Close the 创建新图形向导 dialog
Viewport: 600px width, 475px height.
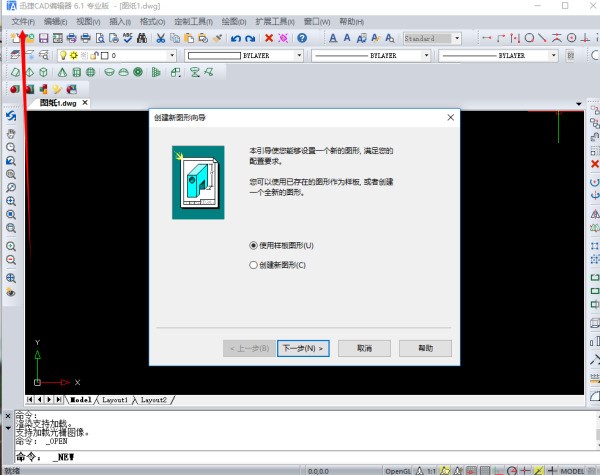click(451, 117)
